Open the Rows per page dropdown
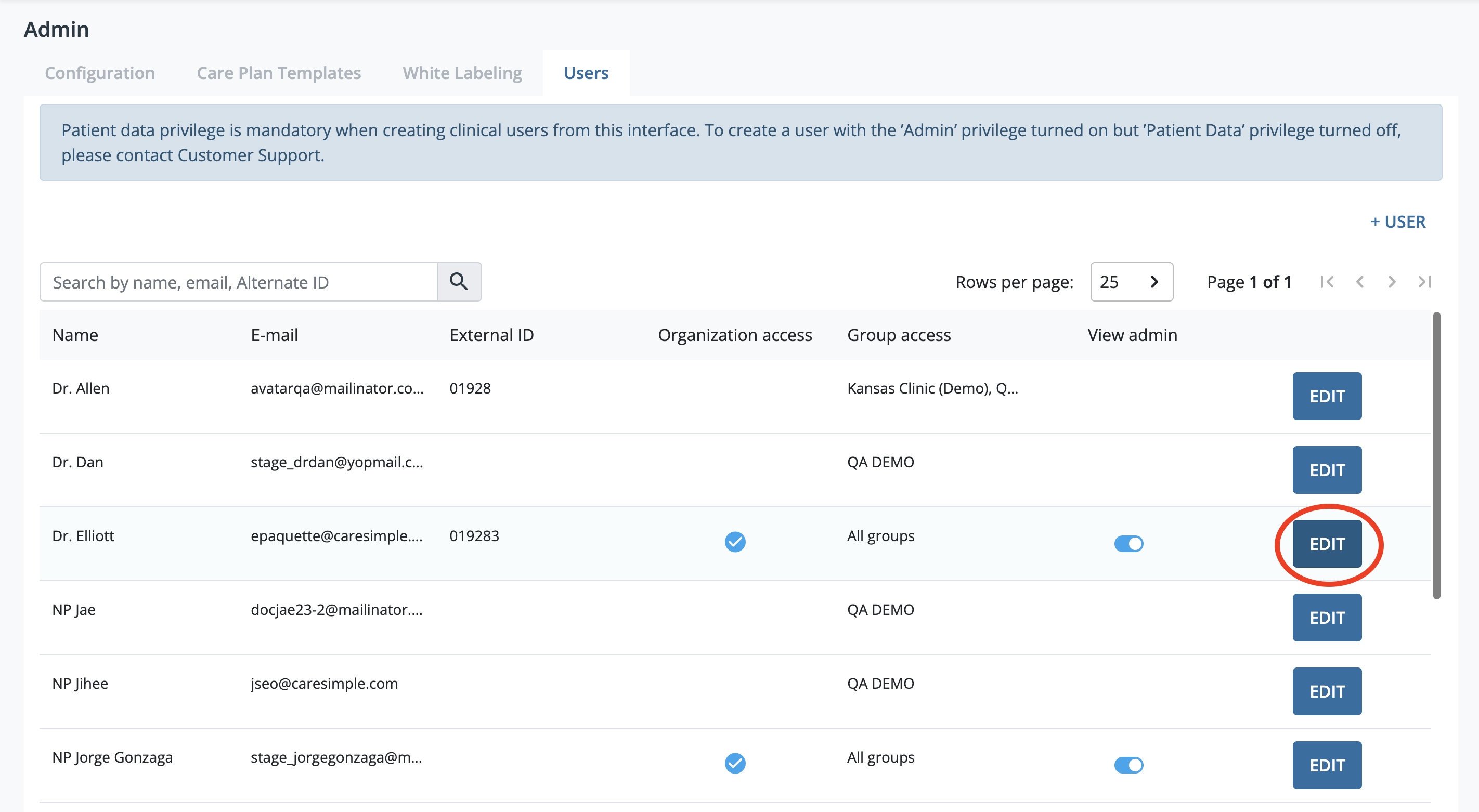 (x=1131, y=282)
